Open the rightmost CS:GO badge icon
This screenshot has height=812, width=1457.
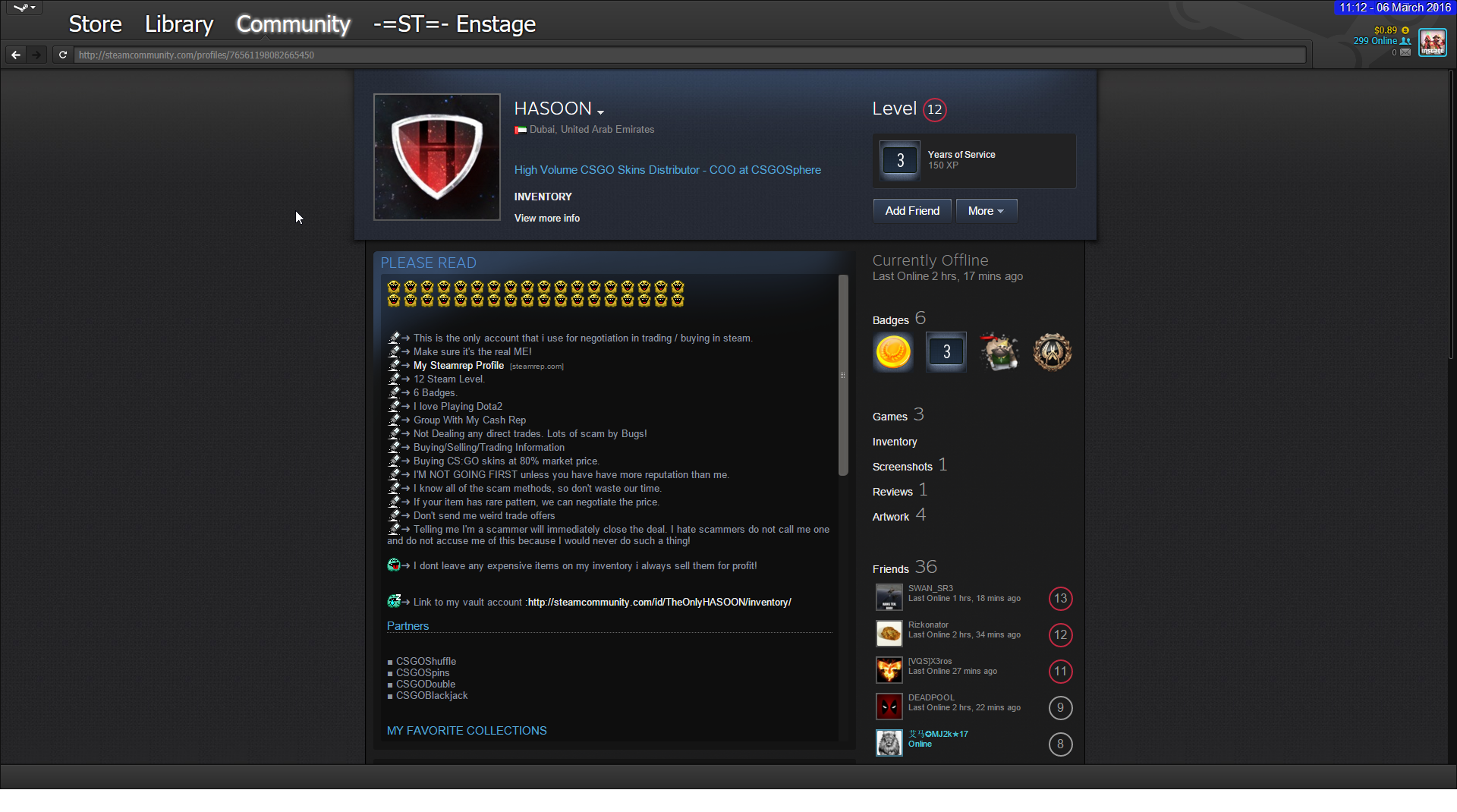click(1052, 352)
